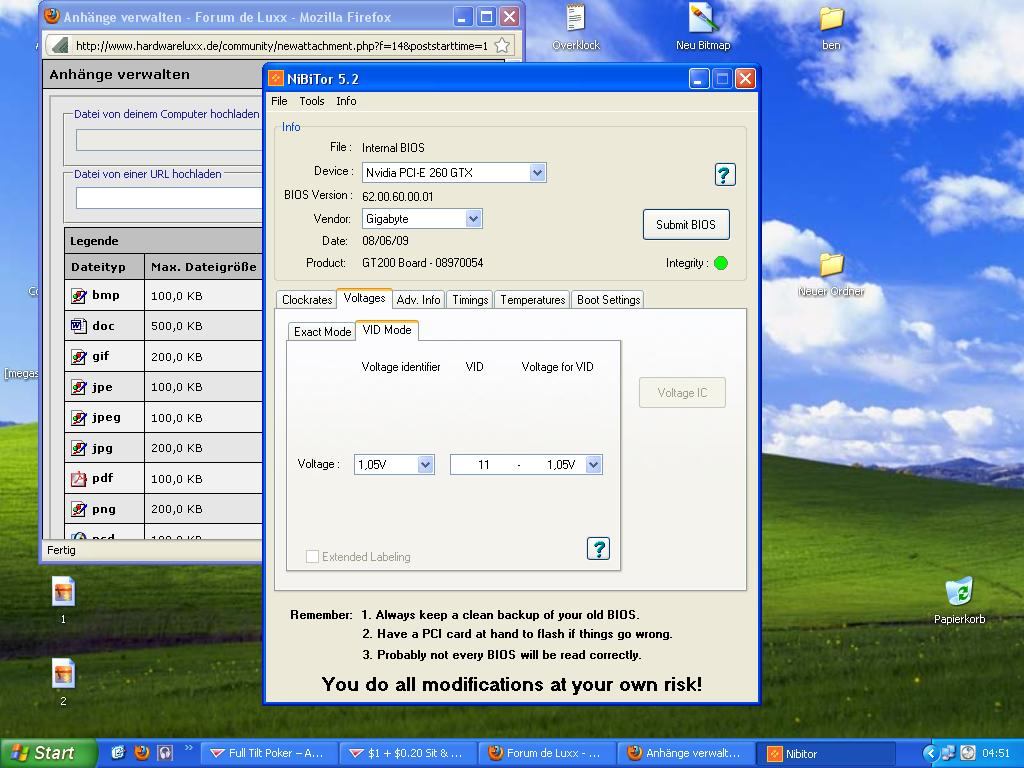Click Firefox quick launch icon in taskbar
This screenshot has height=768, width=1024.
[142, 753]
